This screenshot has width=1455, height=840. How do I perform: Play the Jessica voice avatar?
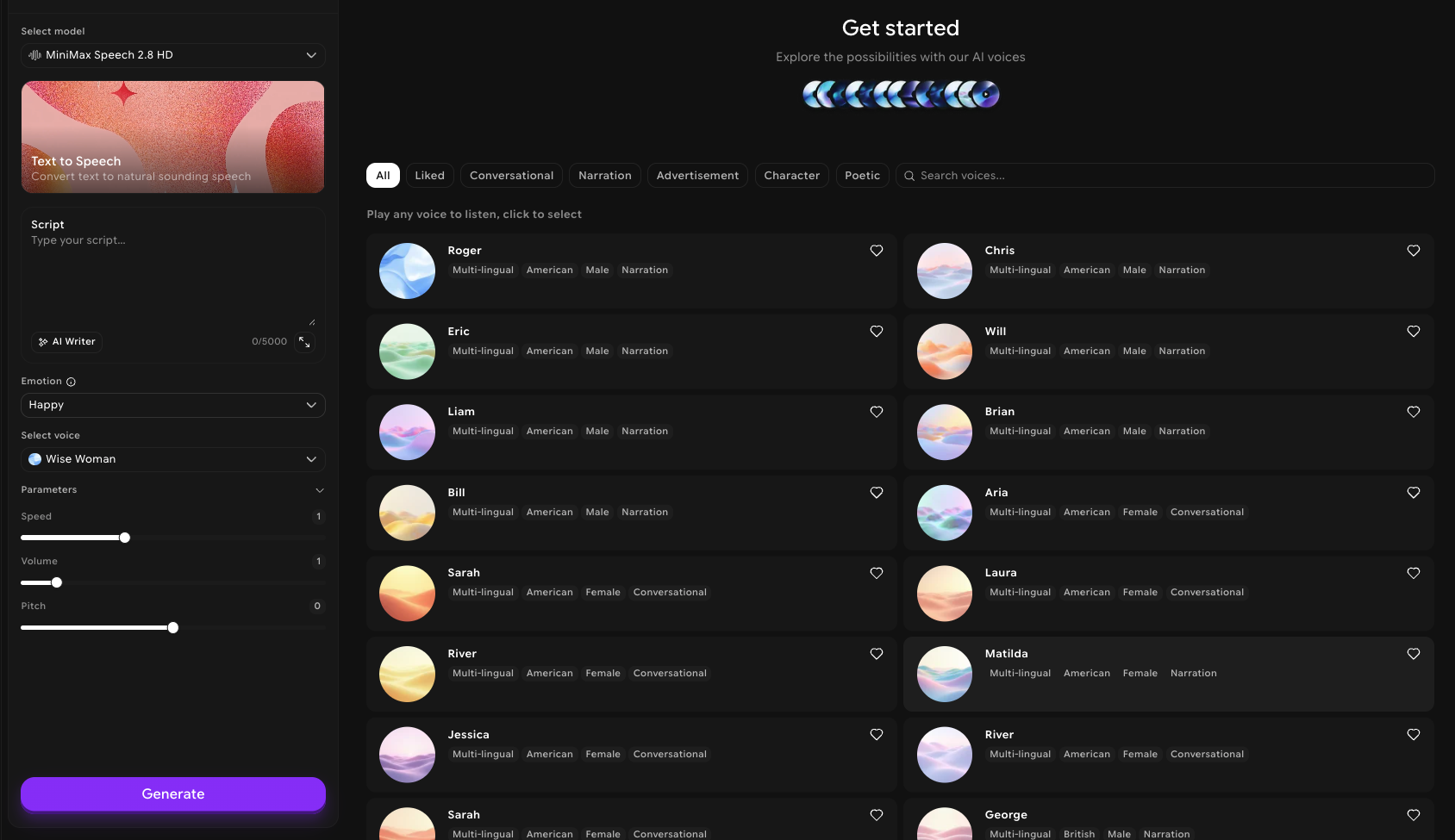point(407,755)
